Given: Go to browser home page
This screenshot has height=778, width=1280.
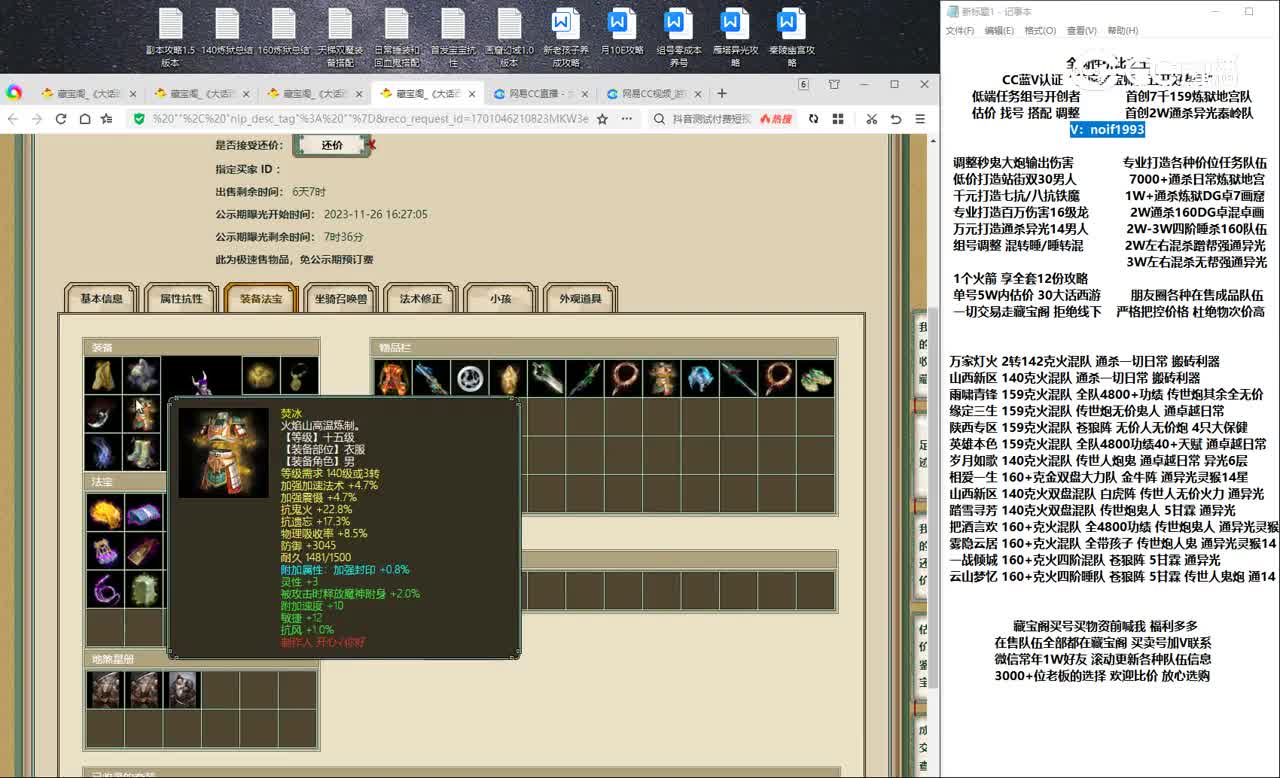Looking at the screenshot, I should coord(83,119).
